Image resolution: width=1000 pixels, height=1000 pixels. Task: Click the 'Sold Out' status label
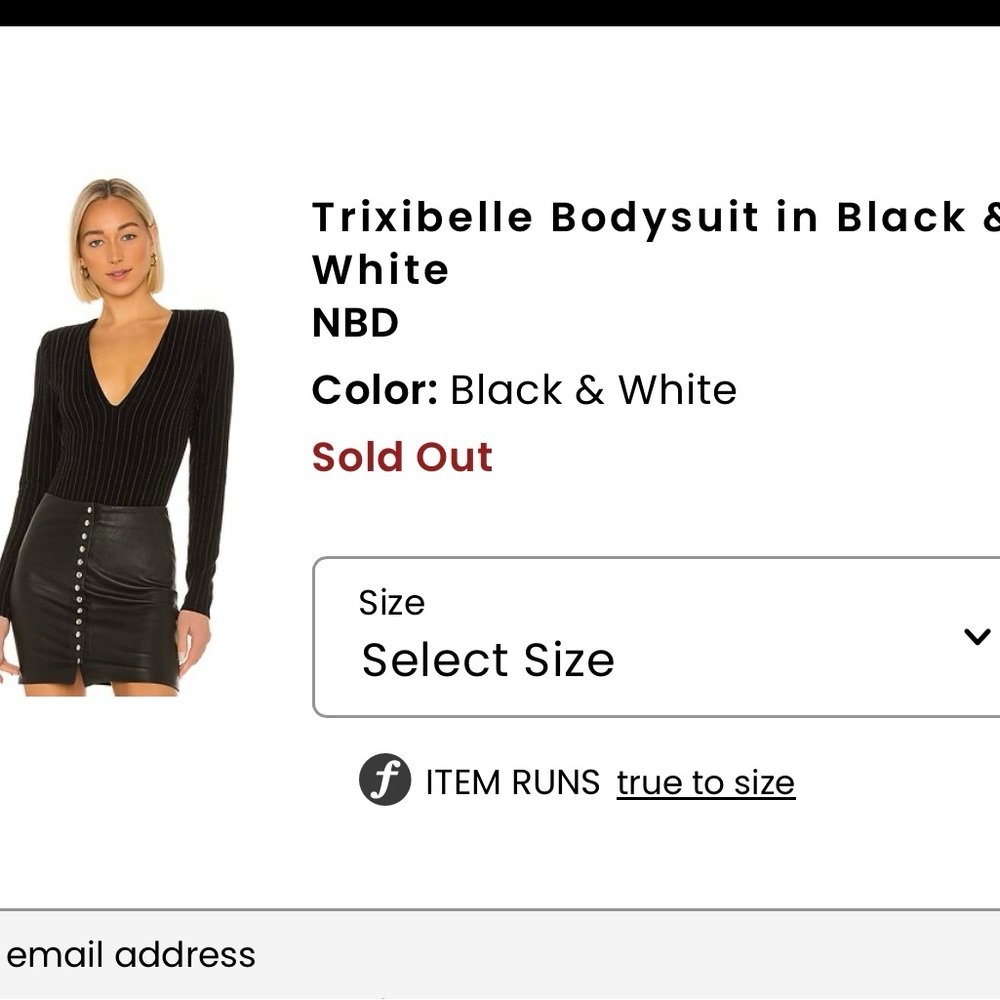[402, 457]
